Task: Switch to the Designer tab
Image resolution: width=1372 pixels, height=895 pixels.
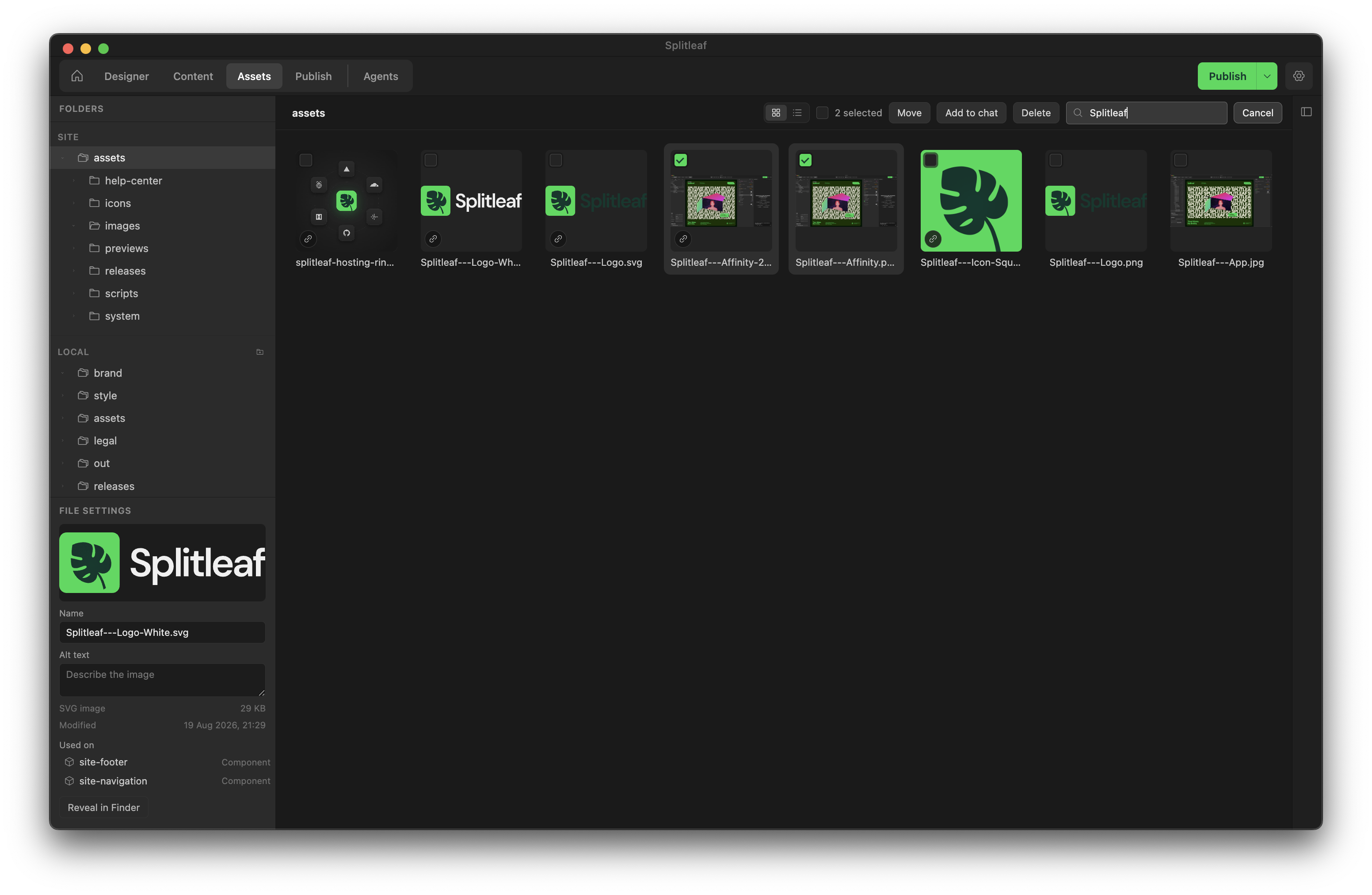Action: click(126, 76)
